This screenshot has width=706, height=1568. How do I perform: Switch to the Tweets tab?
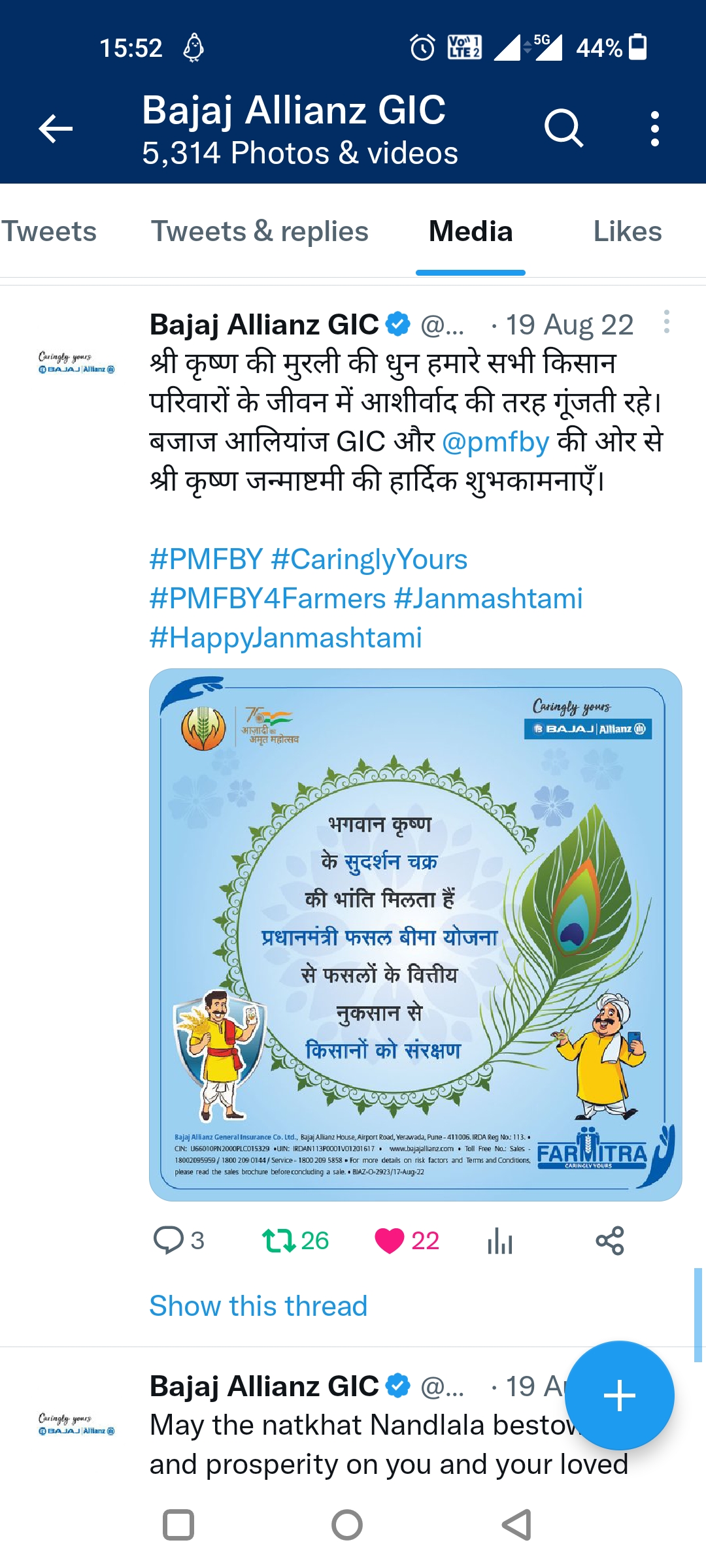click(x=48, y=231)
